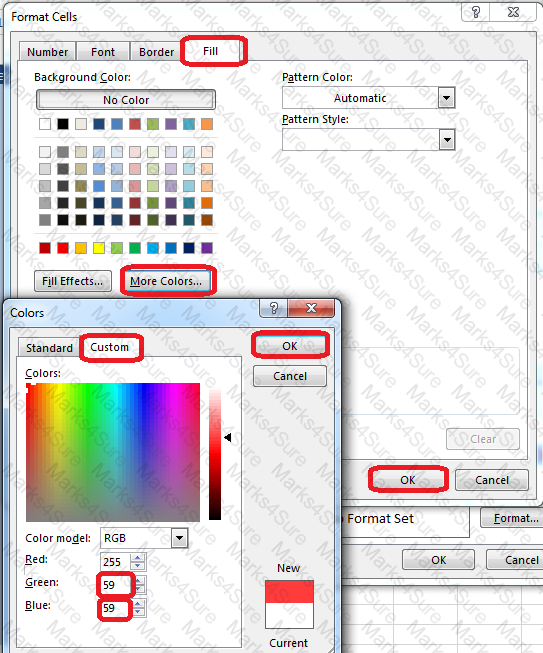Open Fill Effects dialog
This screenshot has height=653, width=543.
pos(72,281)
